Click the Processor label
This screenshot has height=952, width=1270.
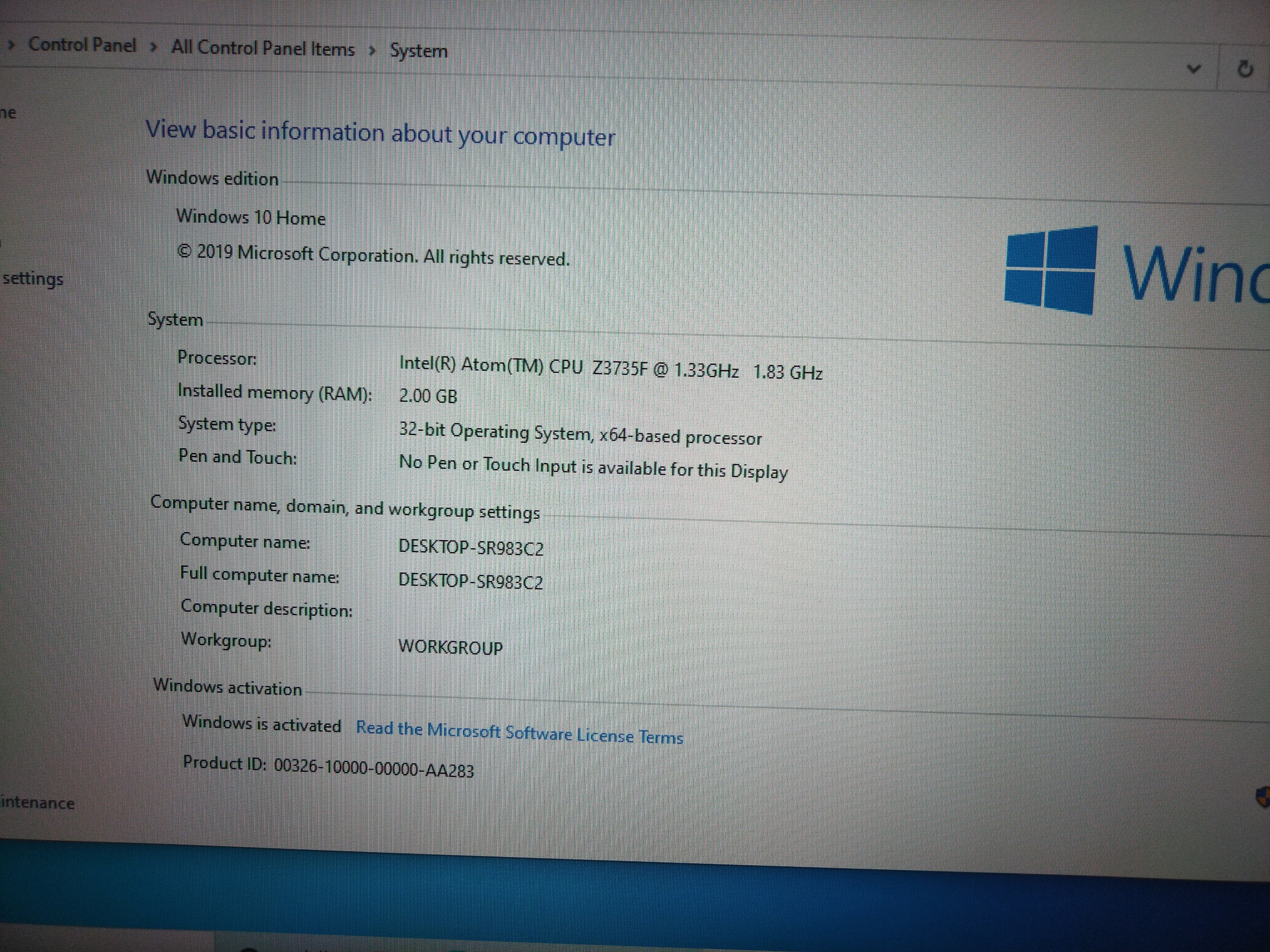point(217,358)
